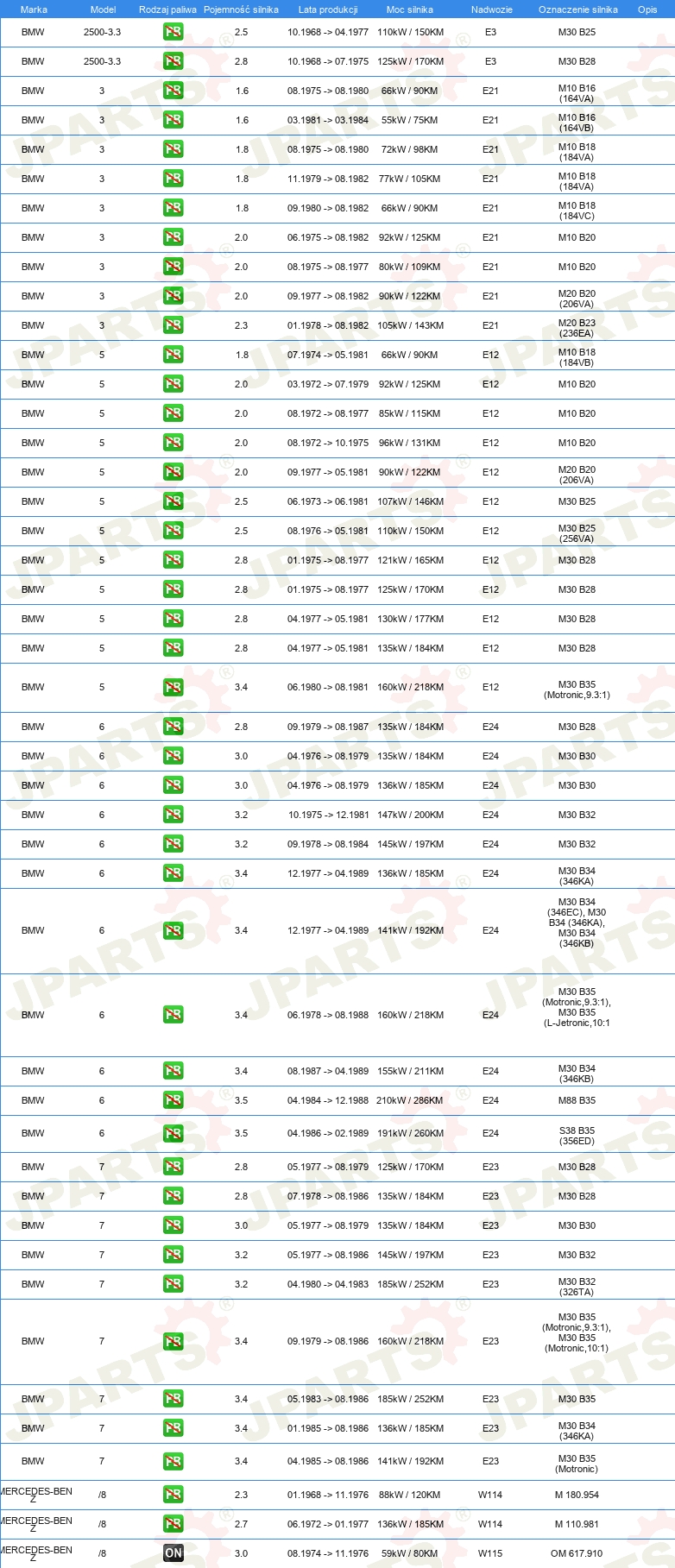Click the PB fuel icon in the 55kW / 75KM row
This screenshot has width=675, height=1568.
point(173,120)
